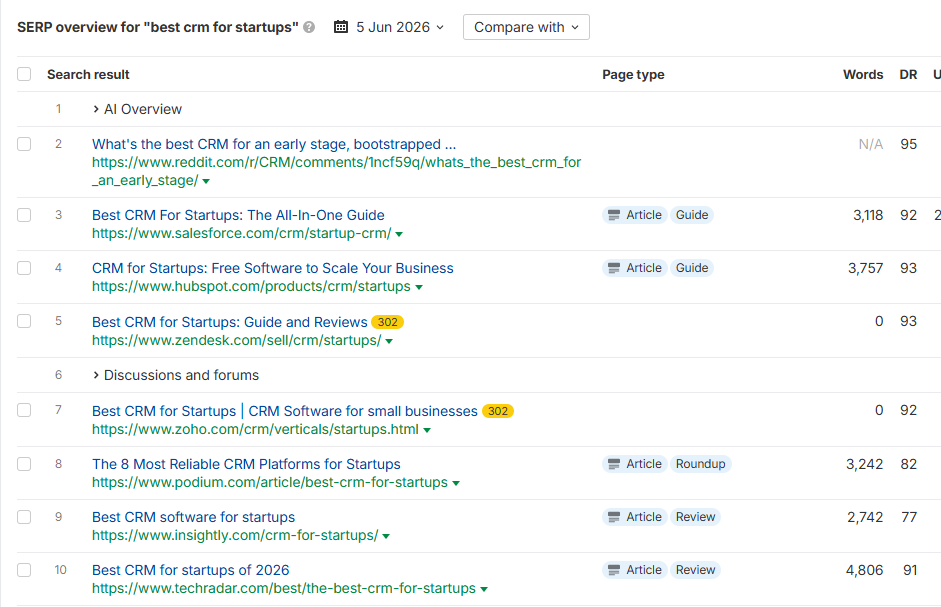Image resolution: width=941 pixels, height=607 pixels.
Task: Visit the zendesk.com sell crm URL
Action: click(x=236, y=340)
